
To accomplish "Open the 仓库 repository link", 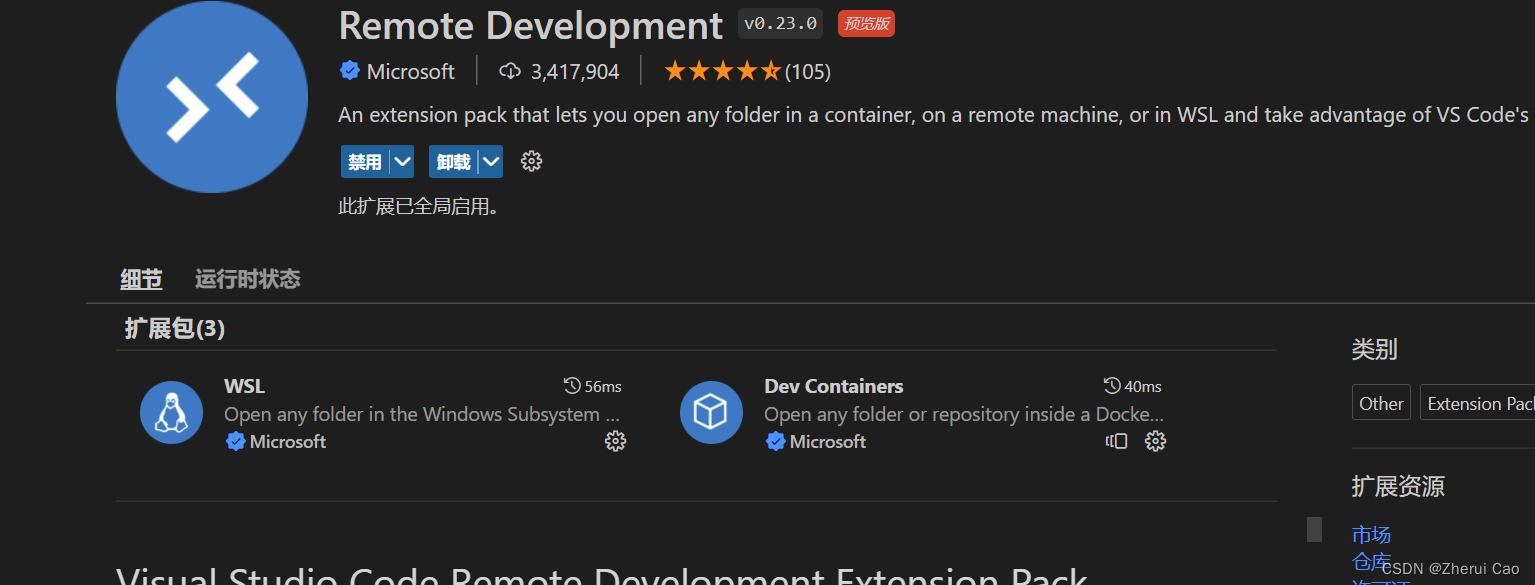I will pos(1371,560).
